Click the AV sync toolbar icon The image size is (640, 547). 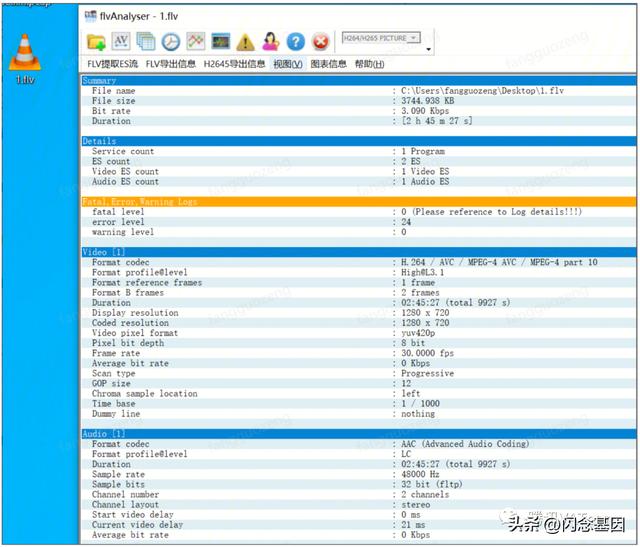[121, 41]
